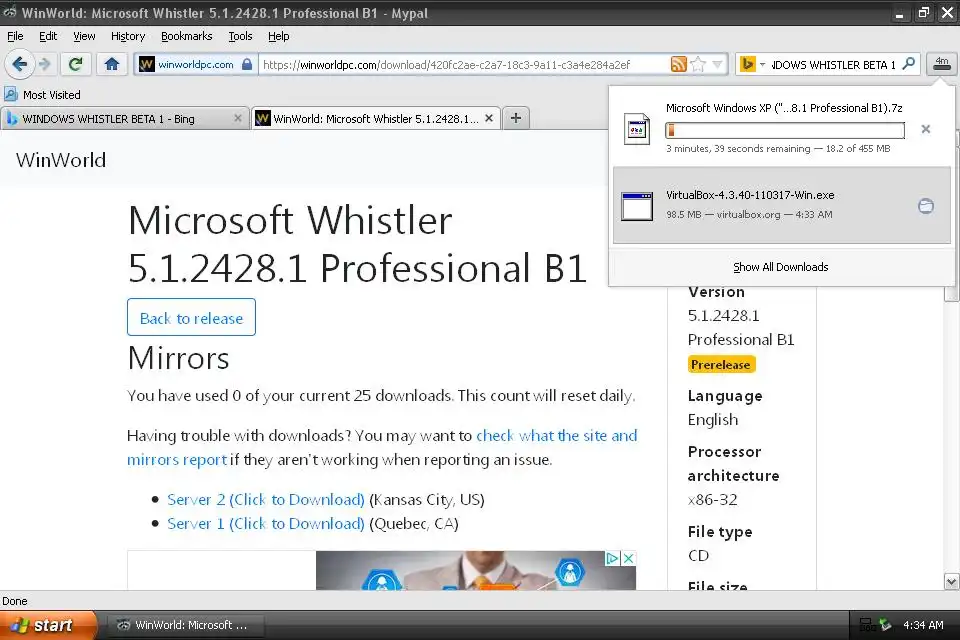
Task: Click the 4:34 AM taskbar clock
Action: pyautogui.click(x=923, y=625)
